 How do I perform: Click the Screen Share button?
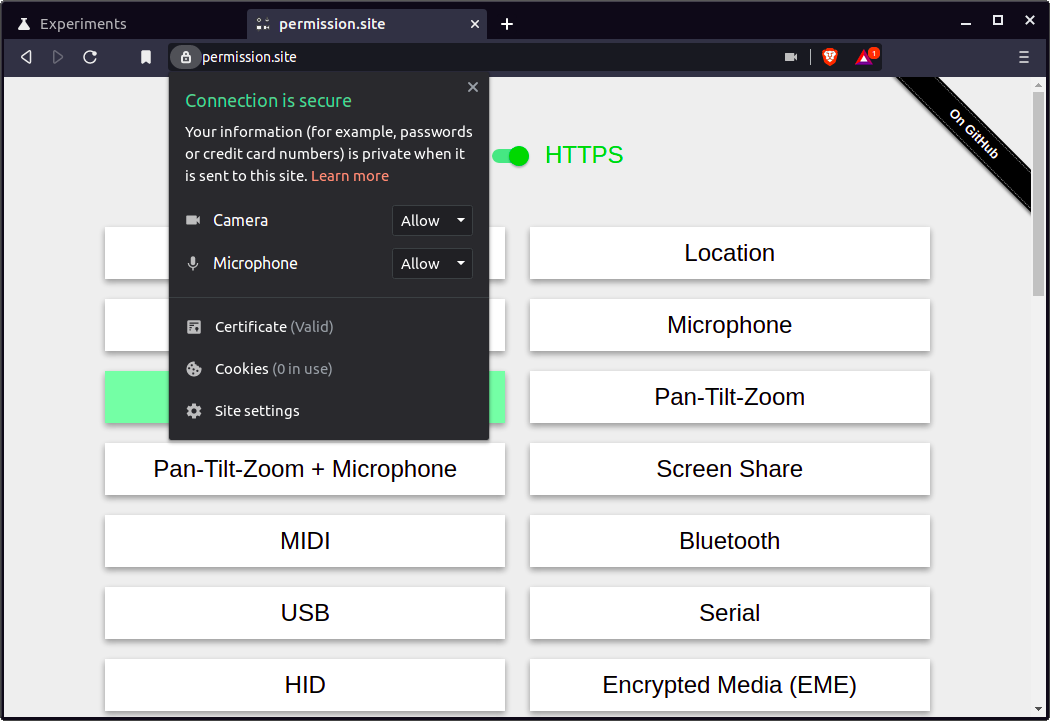(729, 469)
